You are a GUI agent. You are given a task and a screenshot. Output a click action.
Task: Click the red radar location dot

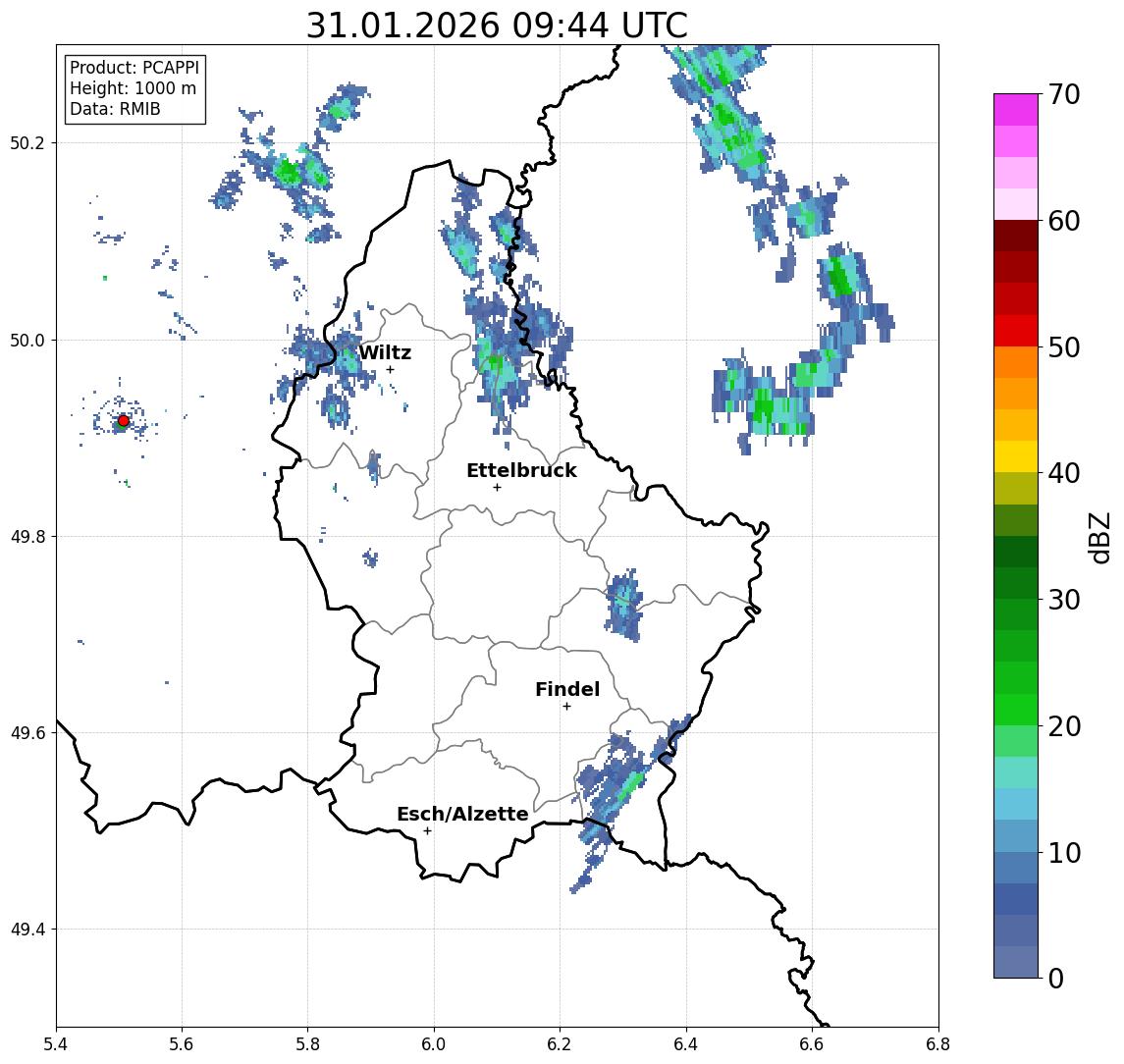(124, 421)
